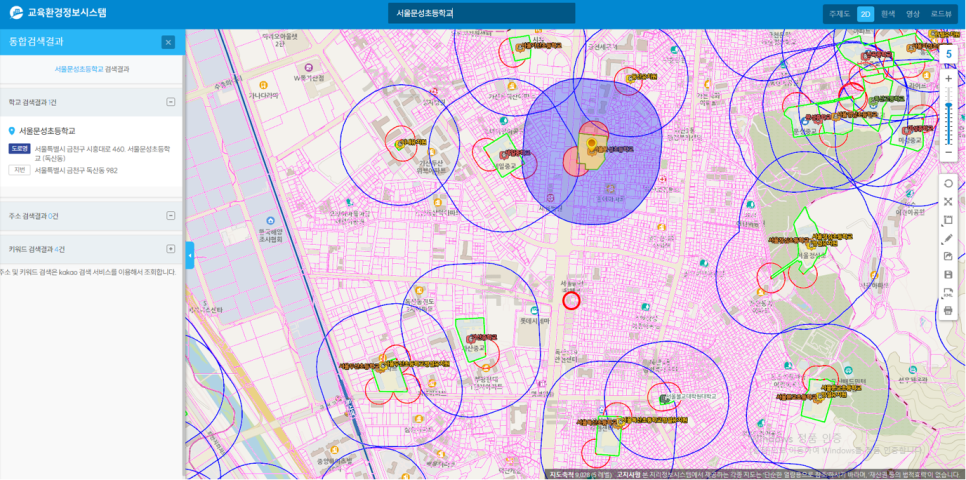This screenshot has height=480, width=966.
Task: Click the 한국해양조사협회 blue map marker
Action: (270, 221)
